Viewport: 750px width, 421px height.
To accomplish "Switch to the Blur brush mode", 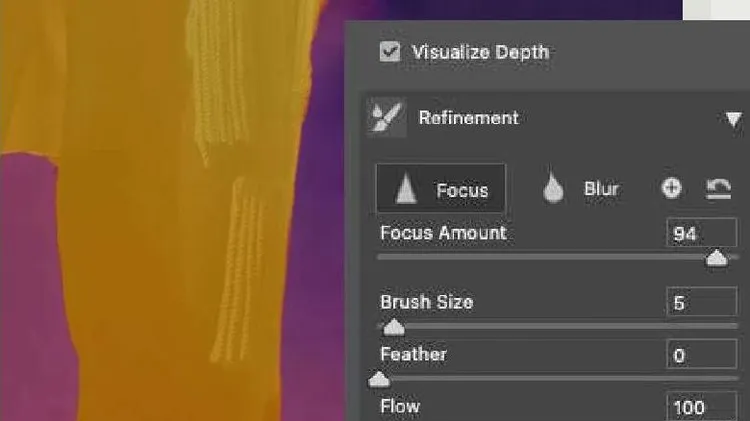I will click(x=581, y=188).
